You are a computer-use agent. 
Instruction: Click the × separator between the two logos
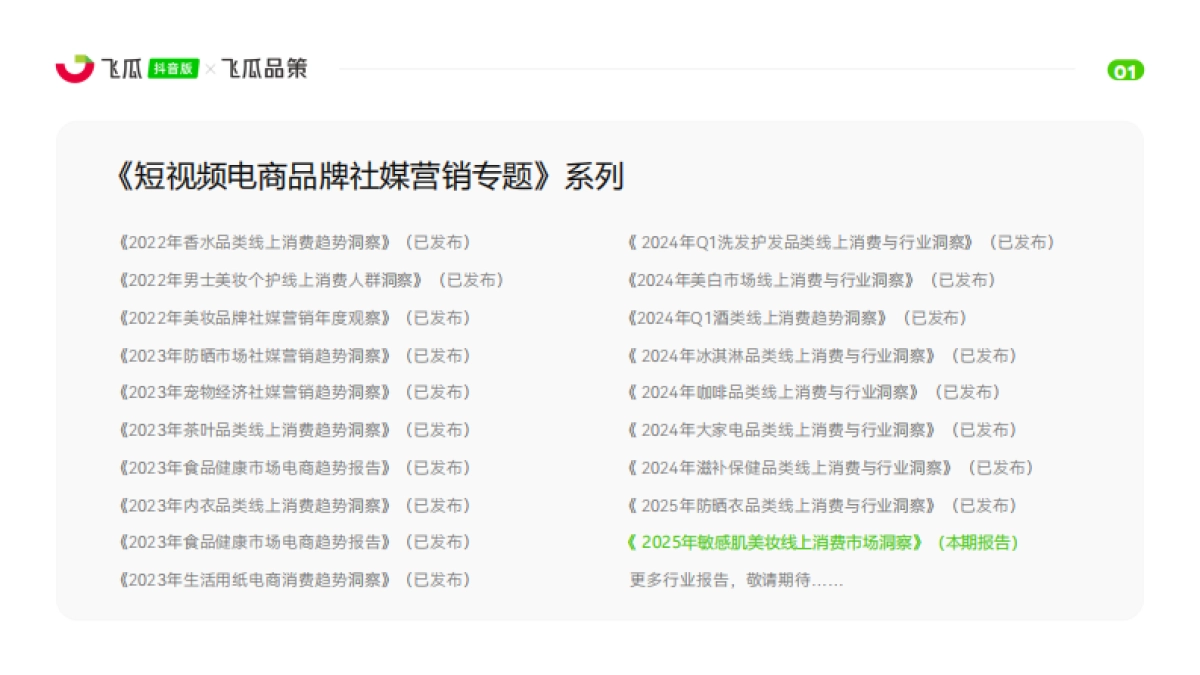pos(209,69)
